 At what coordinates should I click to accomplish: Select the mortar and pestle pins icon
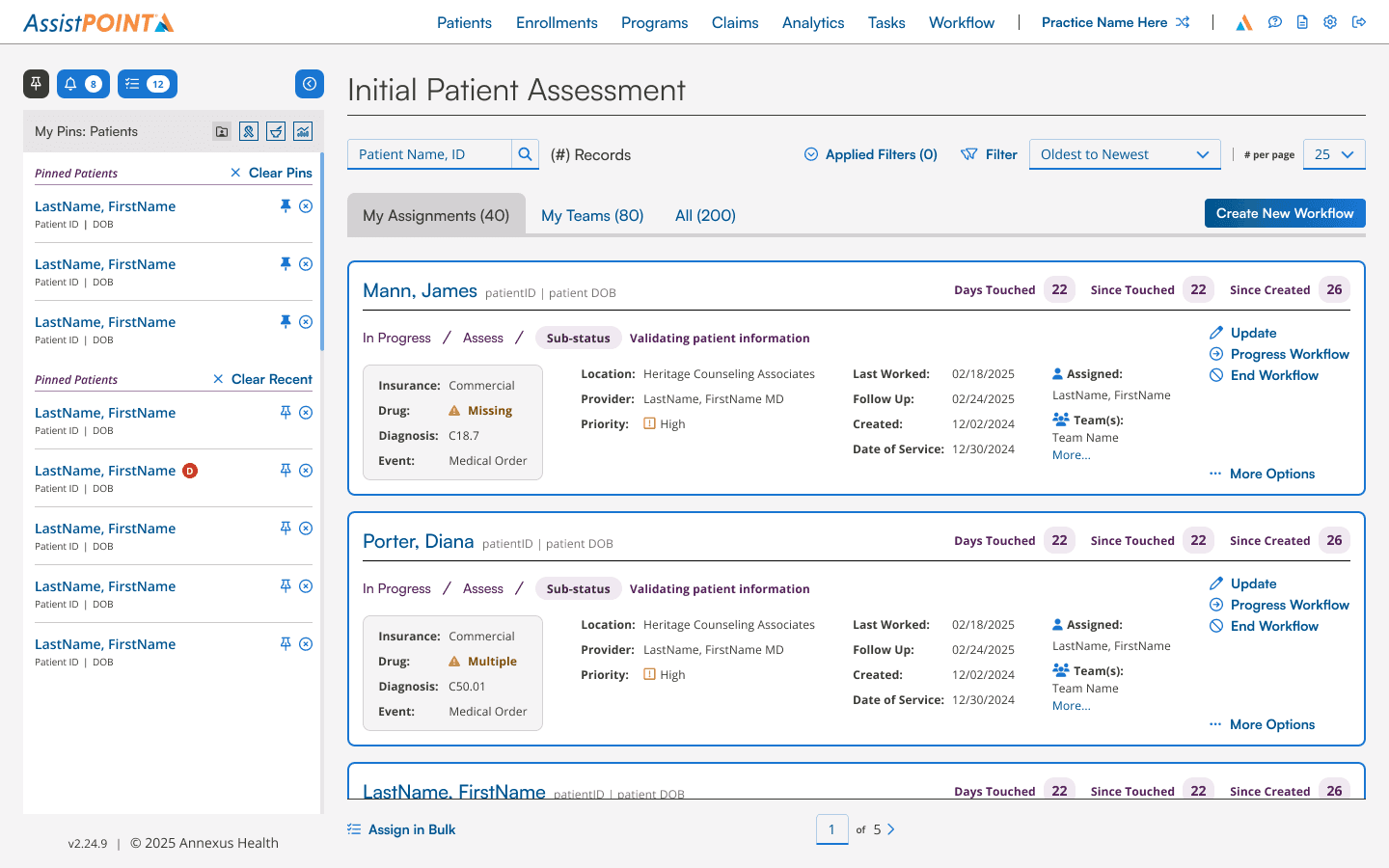[276, 131]
